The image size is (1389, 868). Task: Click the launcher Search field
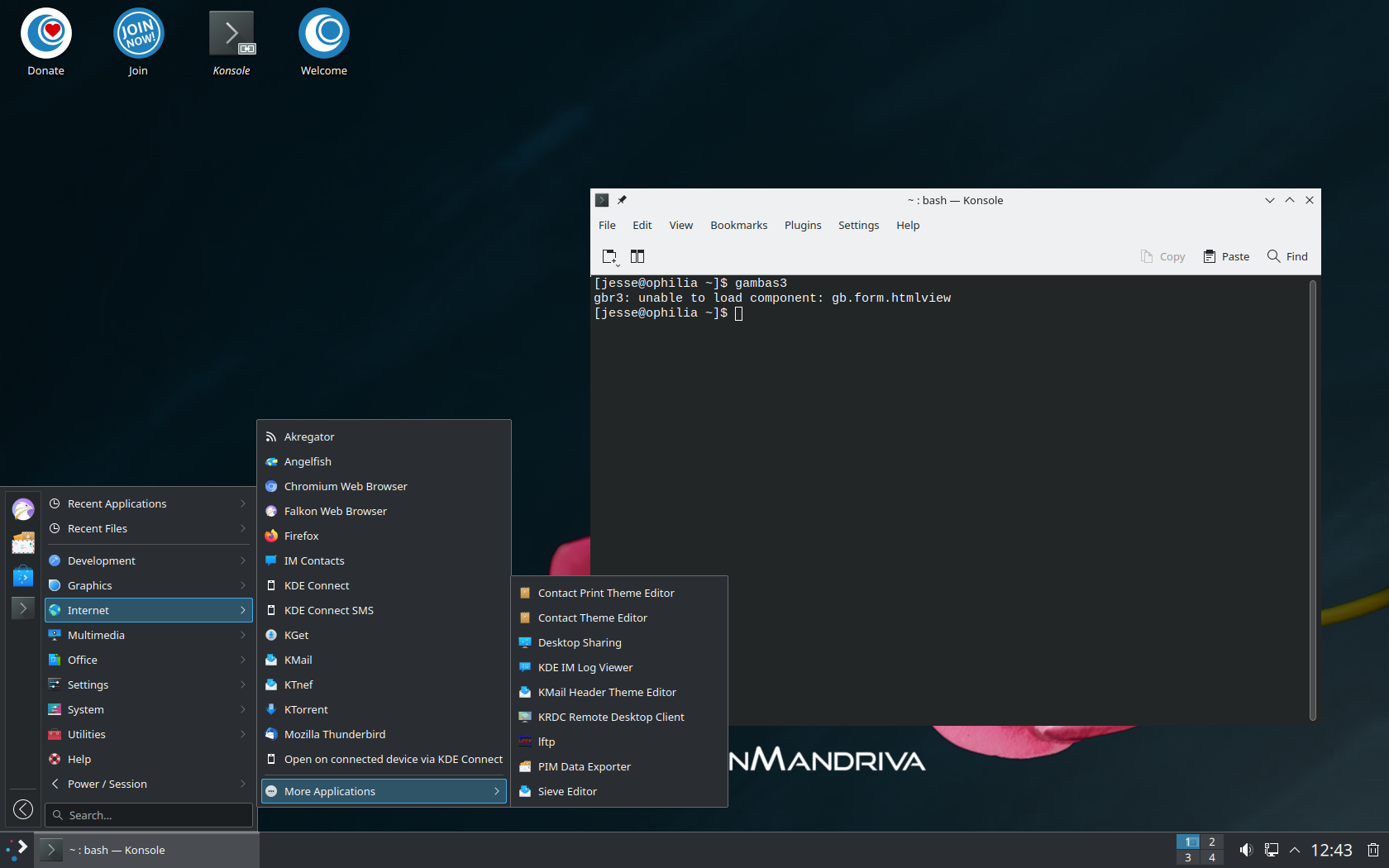click(149, 815)
